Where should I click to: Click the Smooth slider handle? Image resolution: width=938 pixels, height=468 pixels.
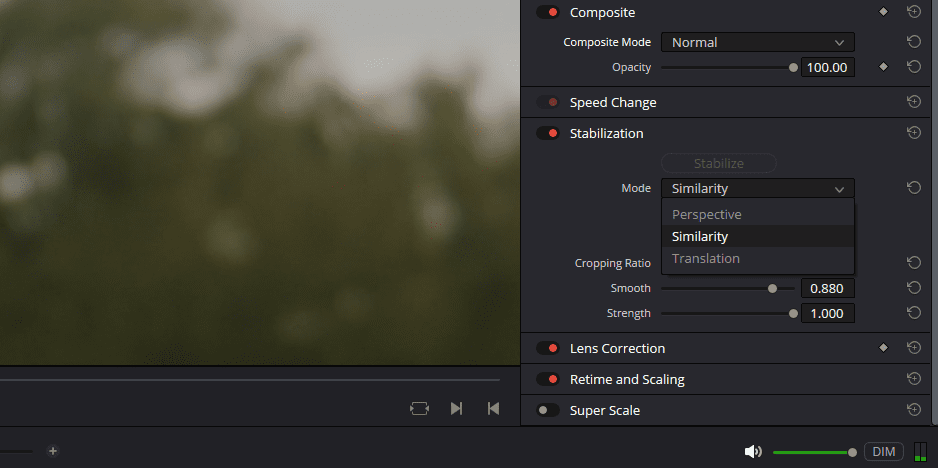(x=772, y=288)
